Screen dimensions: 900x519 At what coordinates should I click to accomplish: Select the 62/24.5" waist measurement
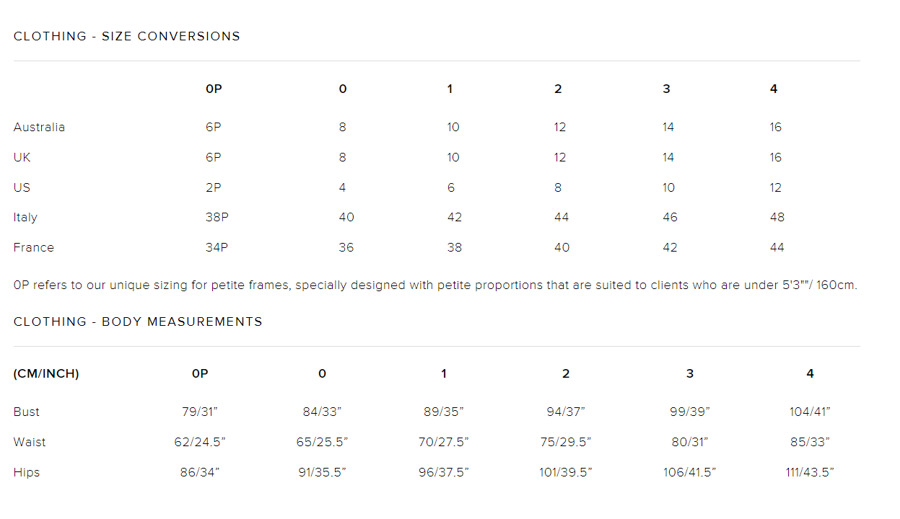tap(199, 442)
